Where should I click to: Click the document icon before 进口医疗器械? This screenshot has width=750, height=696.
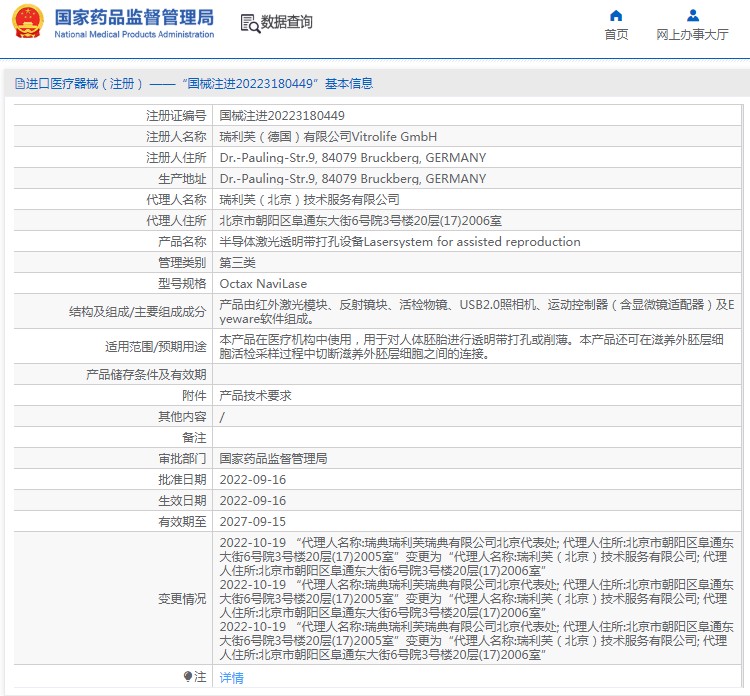point(20,84)
